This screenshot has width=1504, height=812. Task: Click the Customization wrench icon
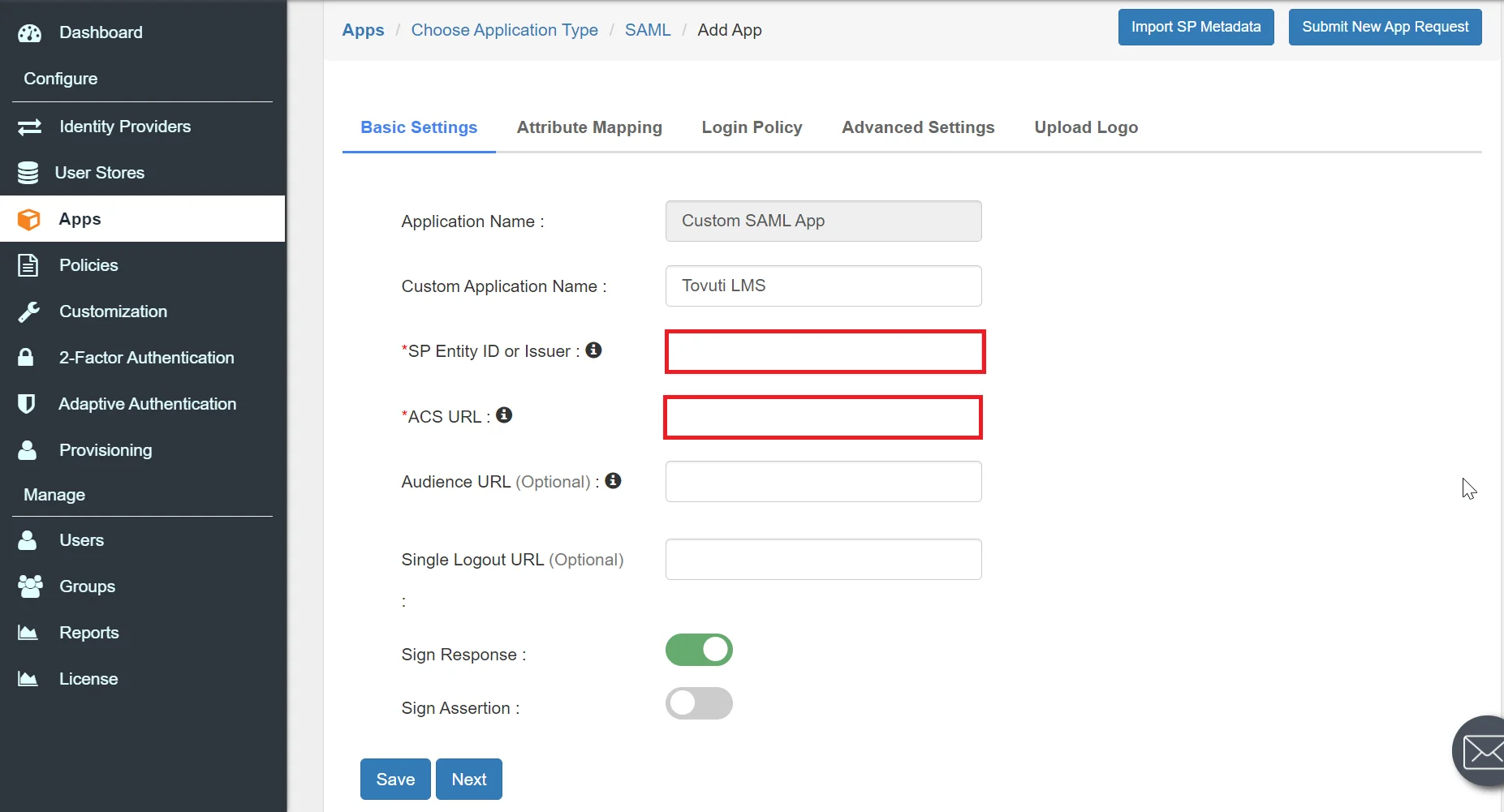click(x=29, y=311)
